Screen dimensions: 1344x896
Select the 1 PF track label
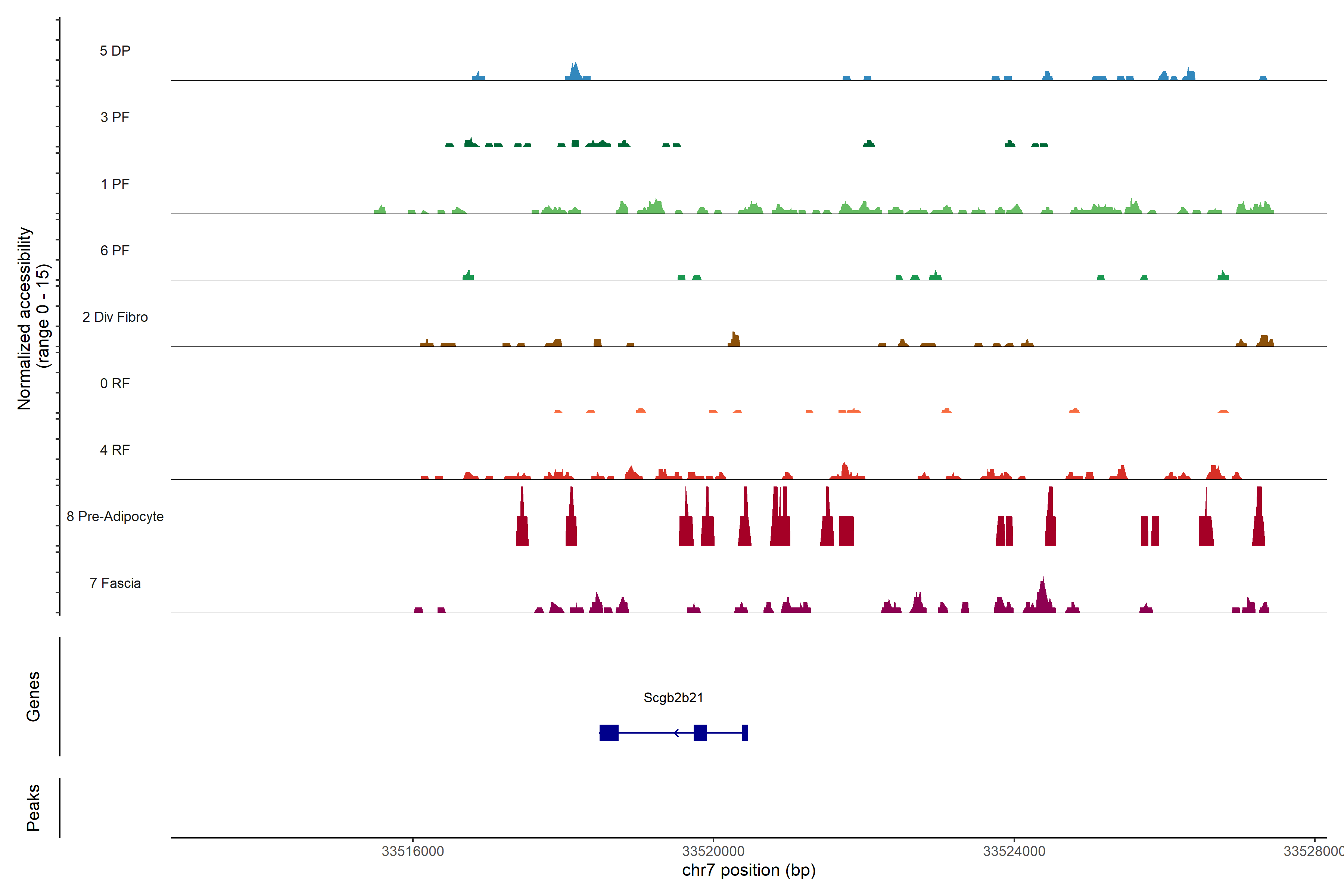click(115, 184)
